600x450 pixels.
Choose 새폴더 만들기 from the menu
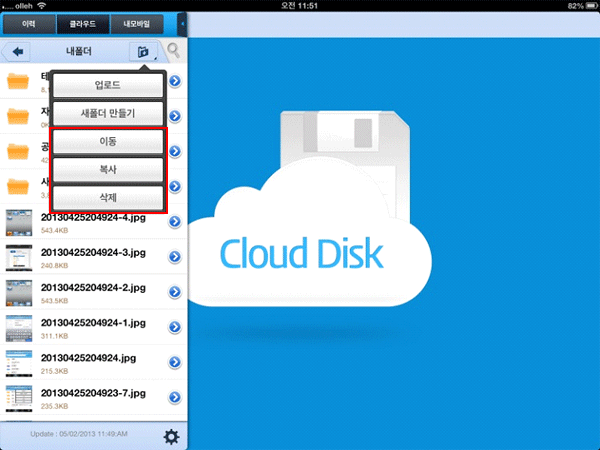(108, 113)
